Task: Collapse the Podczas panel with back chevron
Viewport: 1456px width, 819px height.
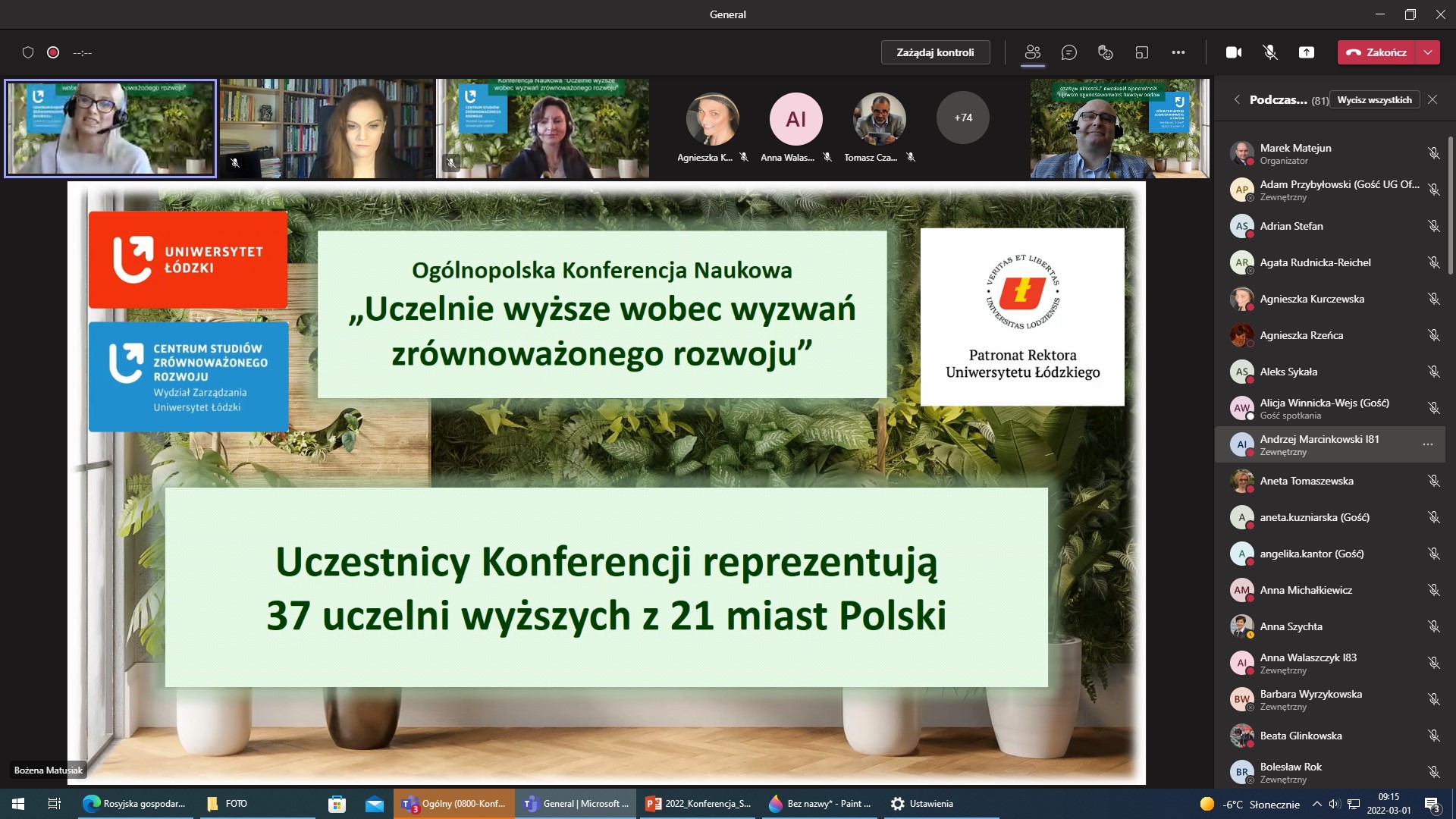Action: pyautogui.click(x=1236, y=99)
